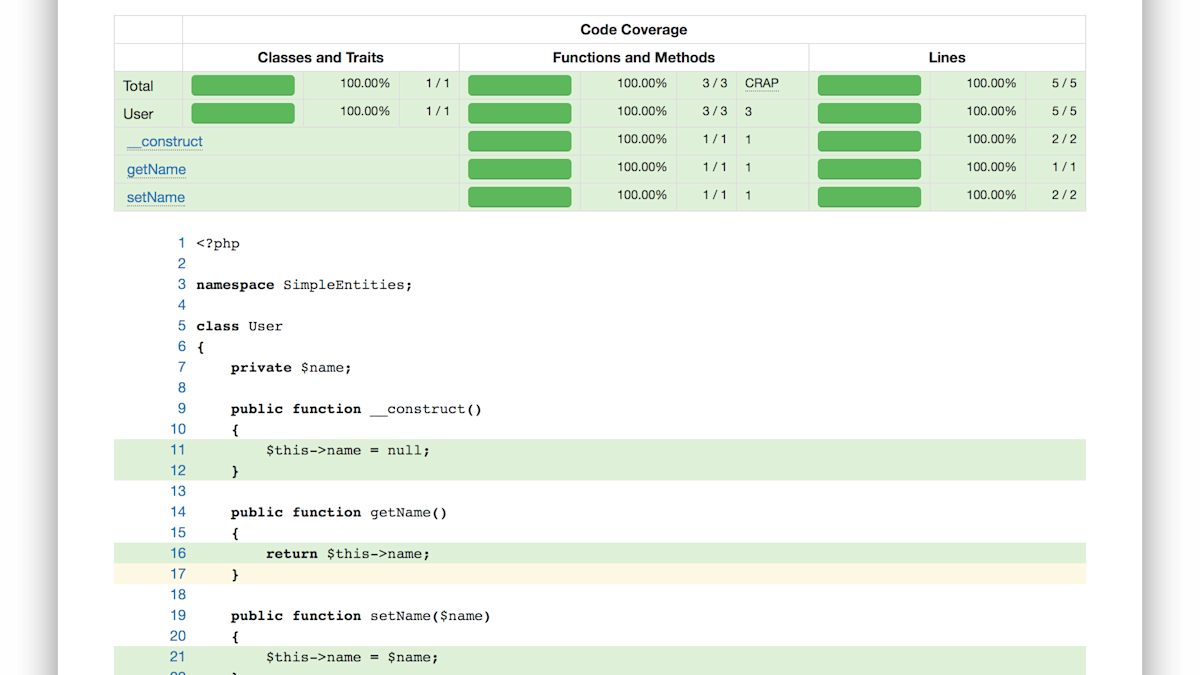Click the Lines column header

[946, 57]
